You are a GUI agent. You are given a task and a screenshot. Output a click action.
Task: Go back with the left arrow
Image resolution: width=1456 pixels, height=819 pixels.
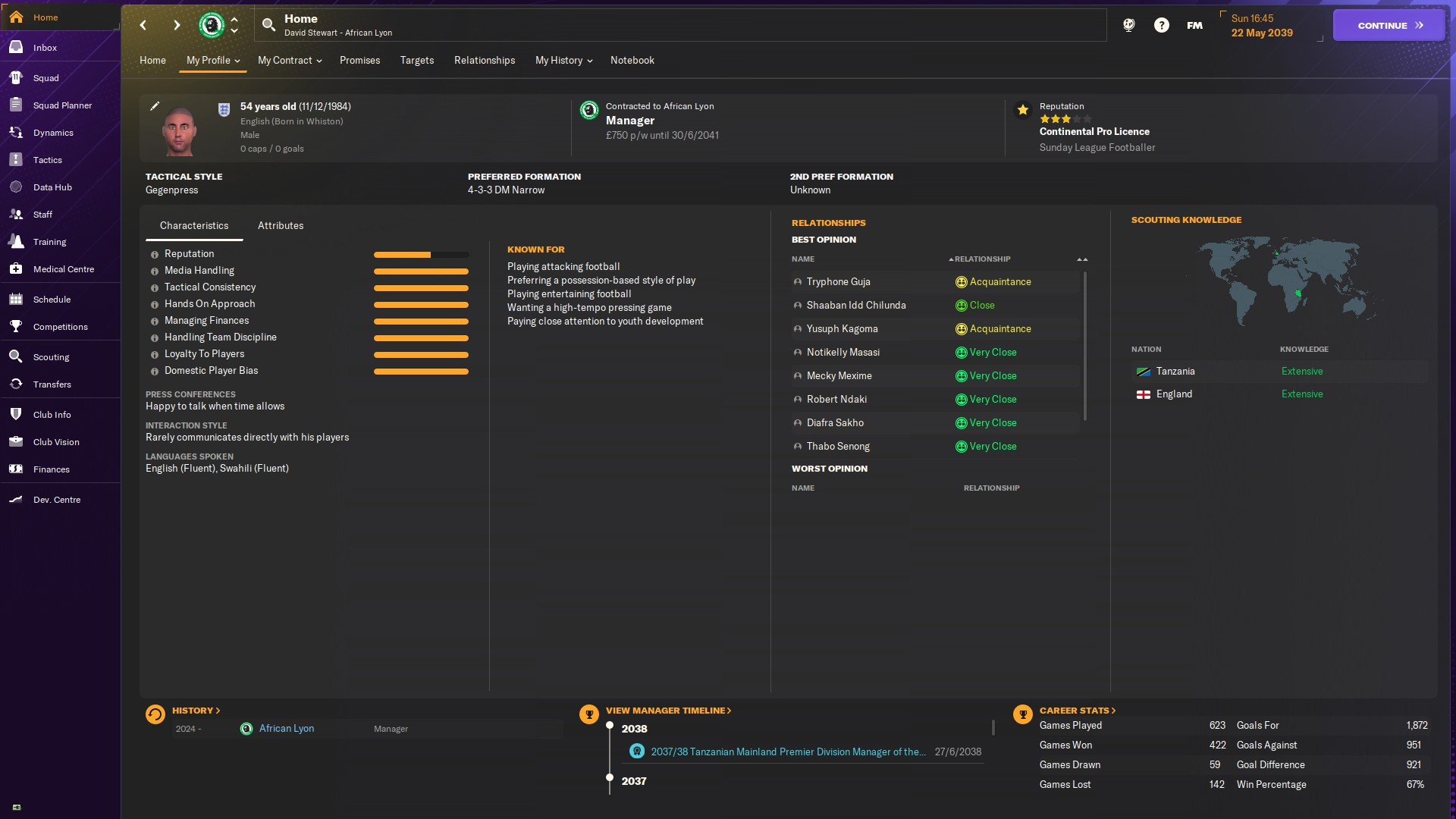pyautogui.click(x=143, y=25)
